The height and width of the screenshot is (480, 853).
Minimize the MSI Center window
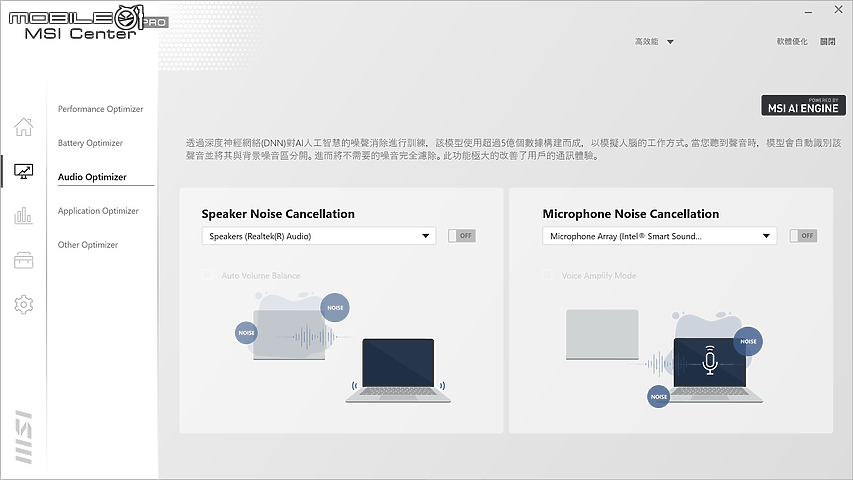coord(808,11)
